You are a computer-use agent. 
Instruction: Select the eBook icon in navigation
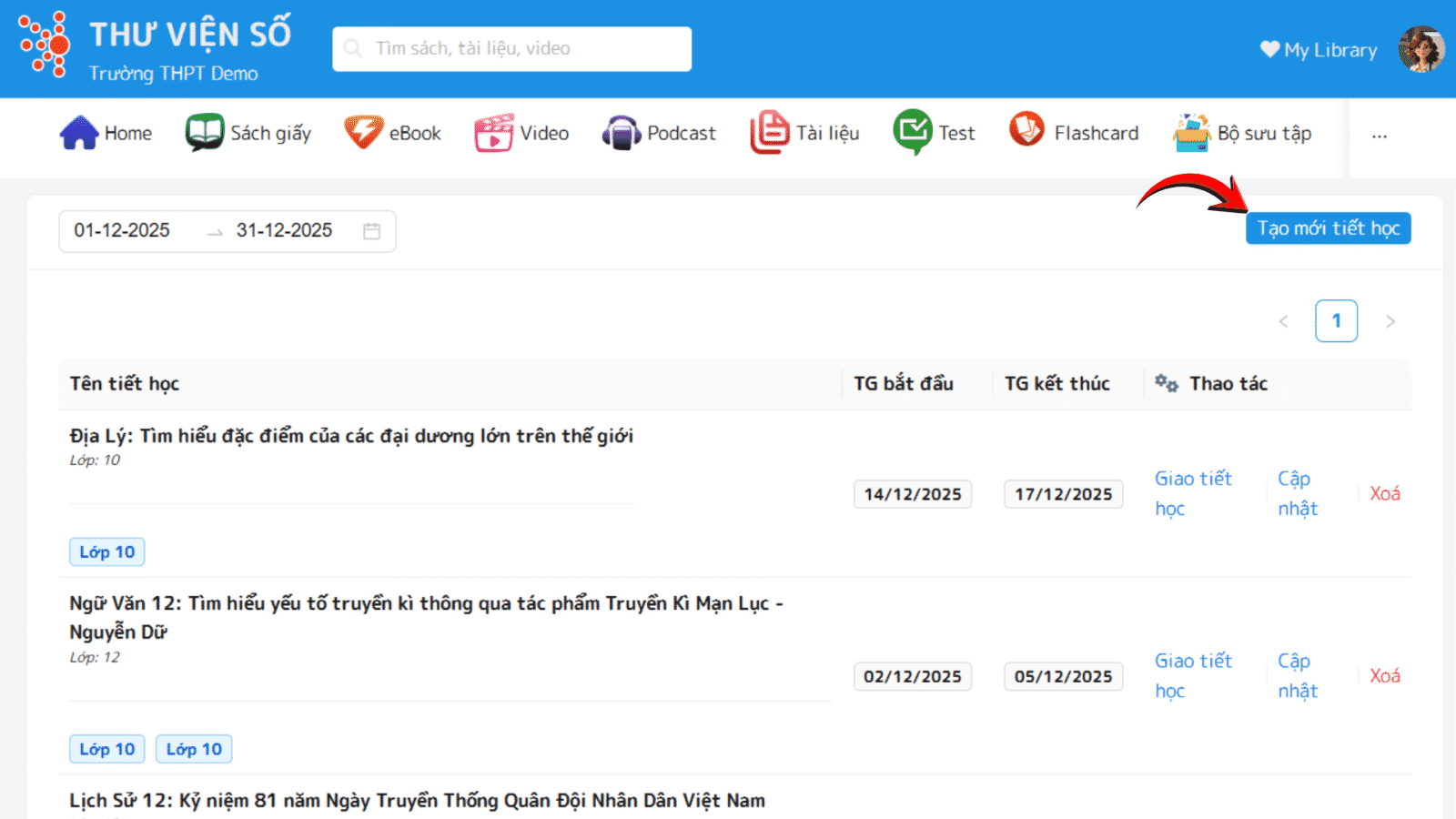363,133
